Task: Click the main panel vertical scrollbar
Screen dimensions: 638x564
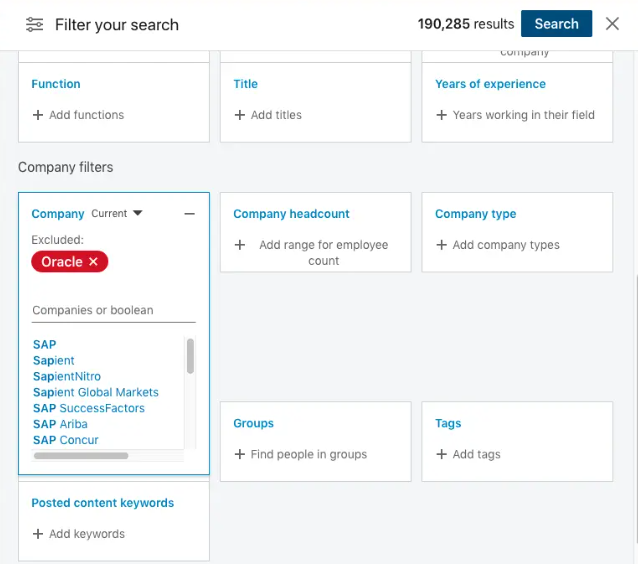Action: click(636, 409)
